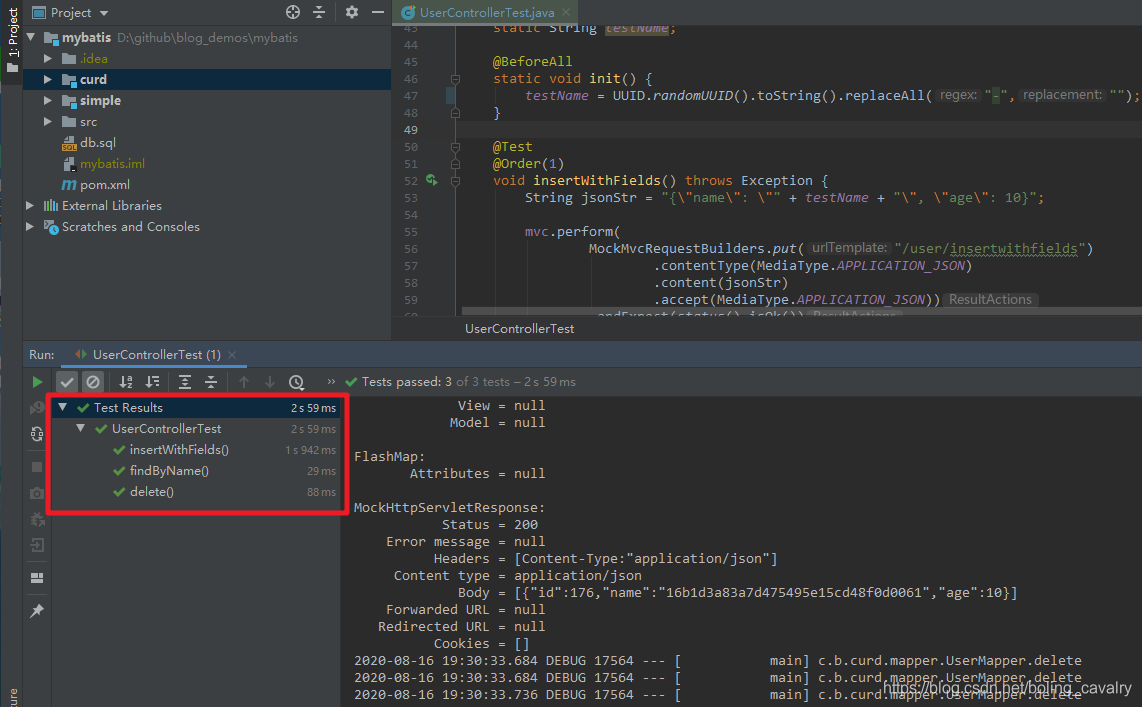
Task: Sort test results alphabetically
Action: click(x=126, y=382)
